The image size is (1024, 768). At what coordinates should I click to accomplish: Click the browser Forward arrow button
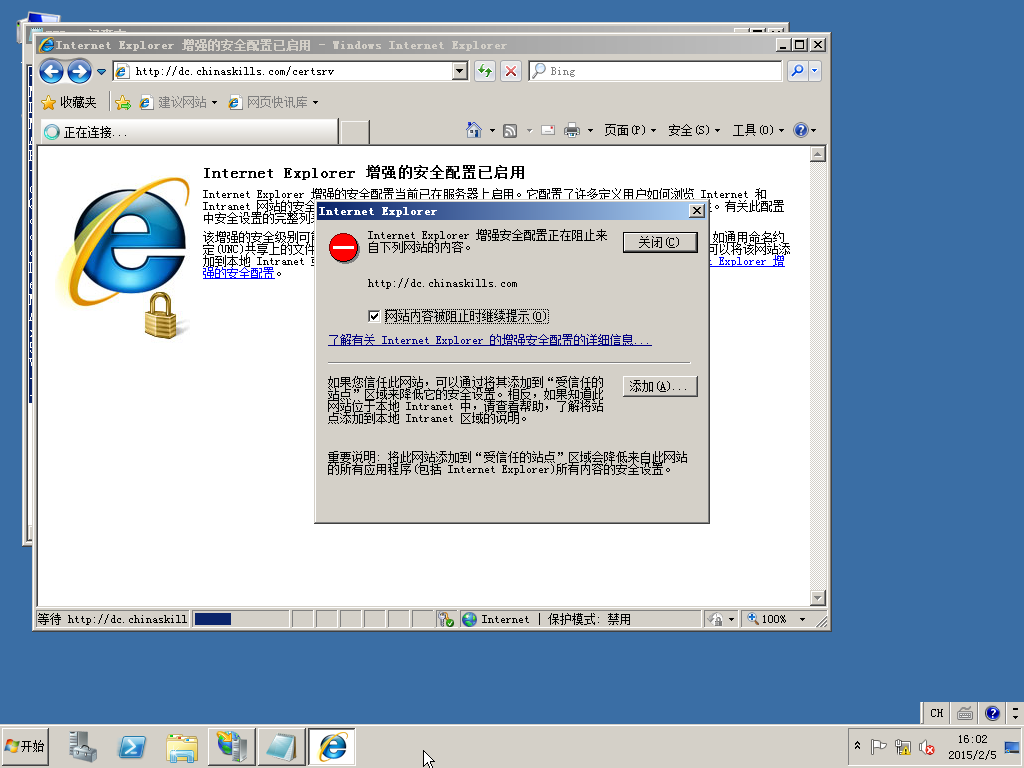80,71
